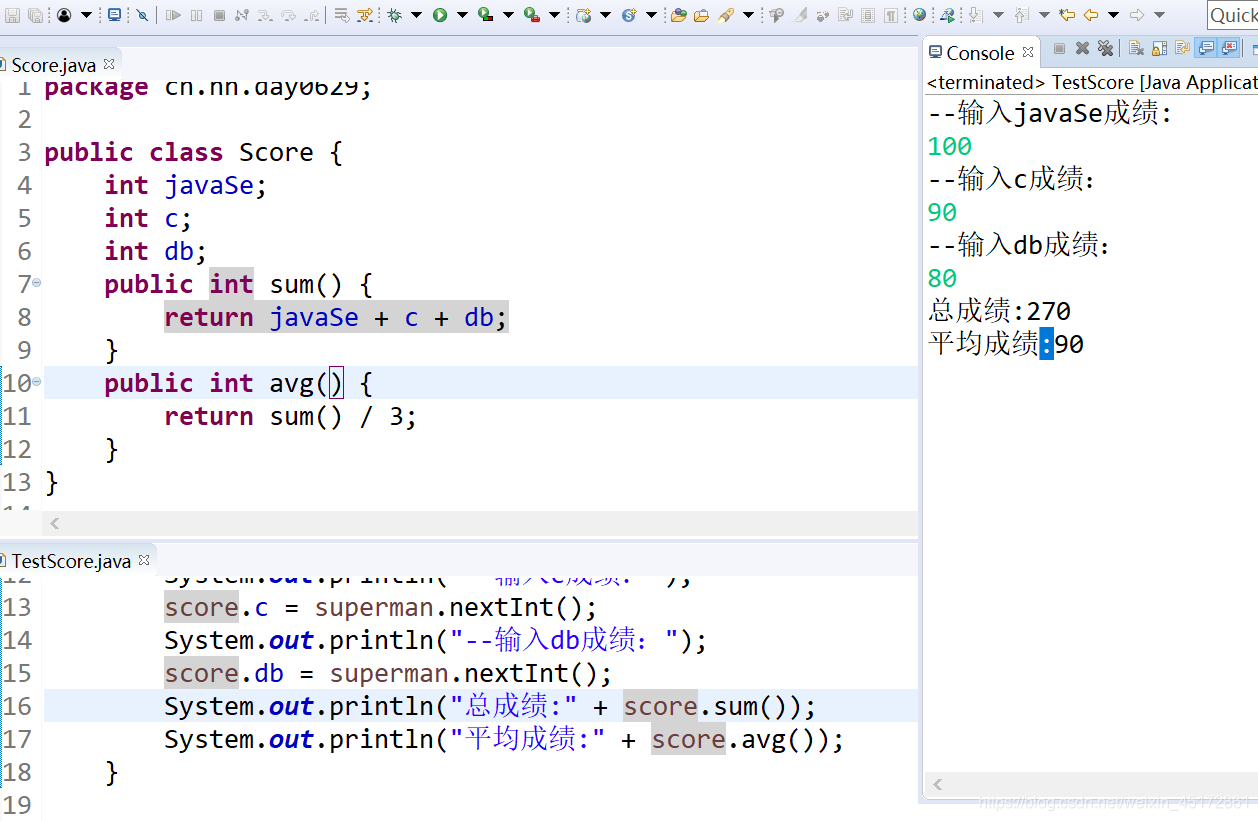Screen dimensions: 1258x821
Task: Click the Open Task folder icon
Action: (x=701, y=15)
